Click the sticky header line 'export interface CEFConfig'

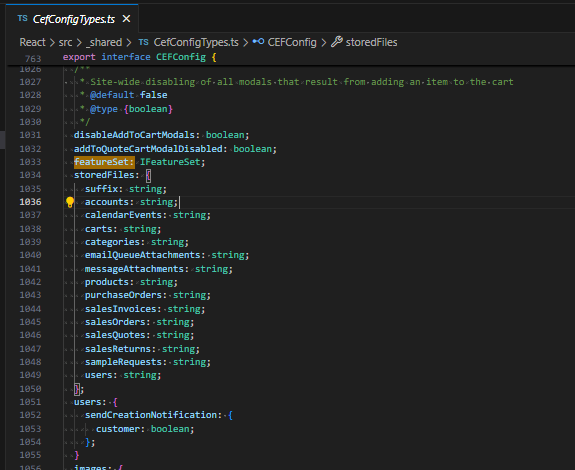coord(139,57)
